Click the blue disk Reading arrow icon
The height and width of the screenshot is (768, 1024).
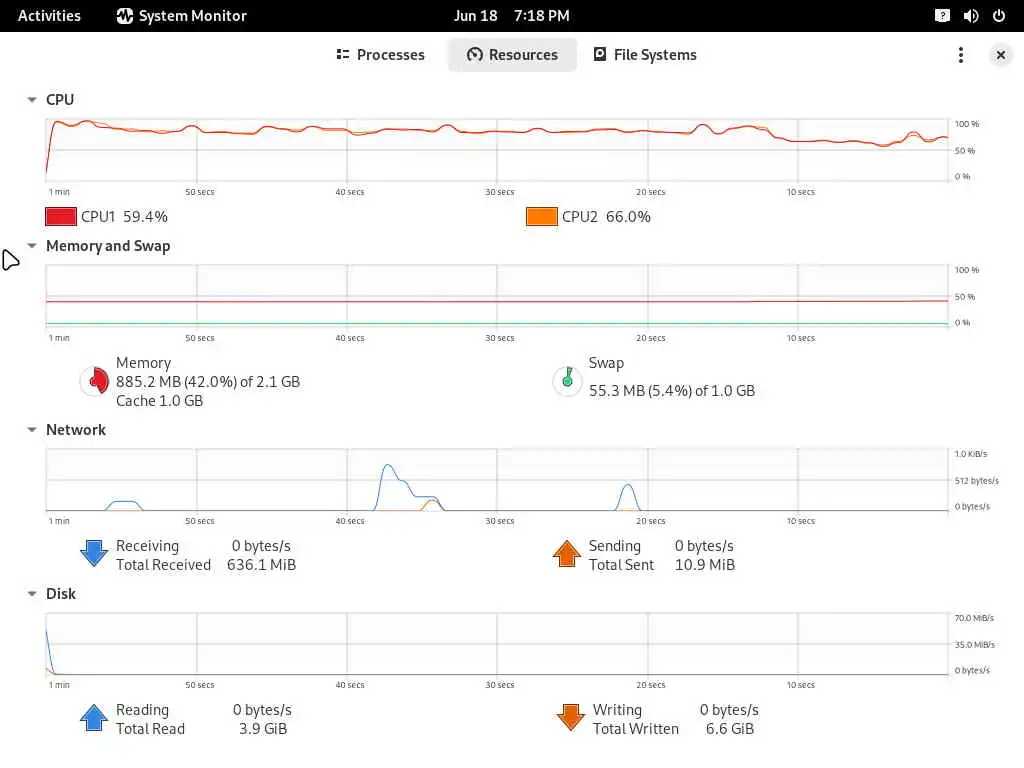94,718
